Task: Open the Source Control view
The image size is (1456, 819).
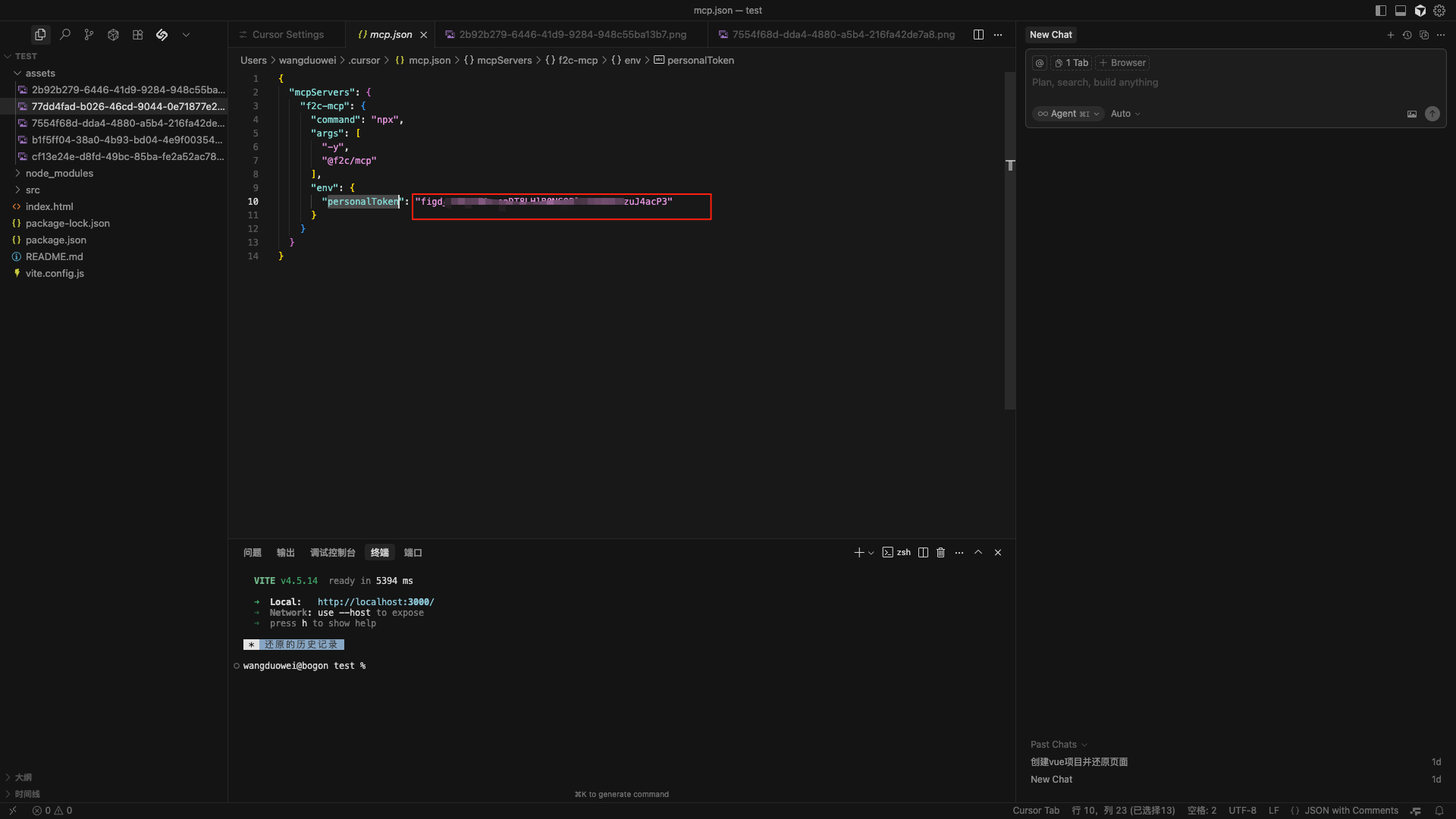Action: coord(89,35)
